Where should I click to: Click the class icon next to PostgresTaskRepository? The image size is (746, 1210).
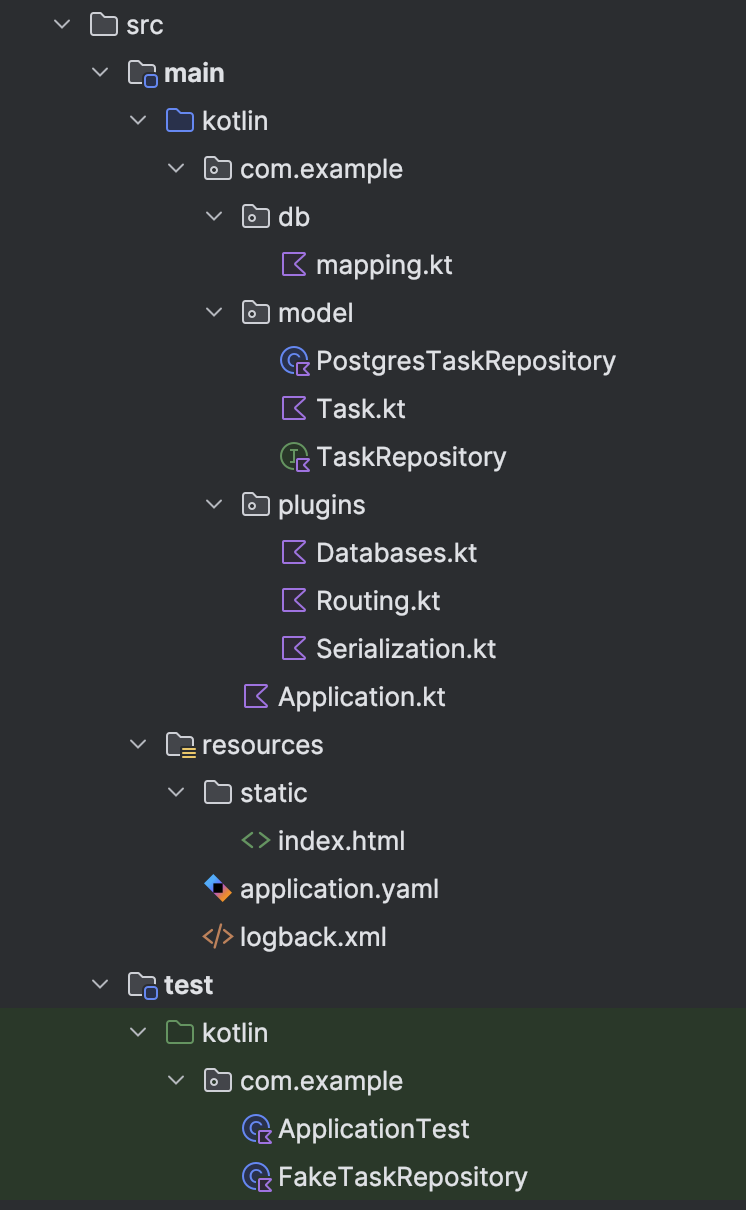pos(293,361)
